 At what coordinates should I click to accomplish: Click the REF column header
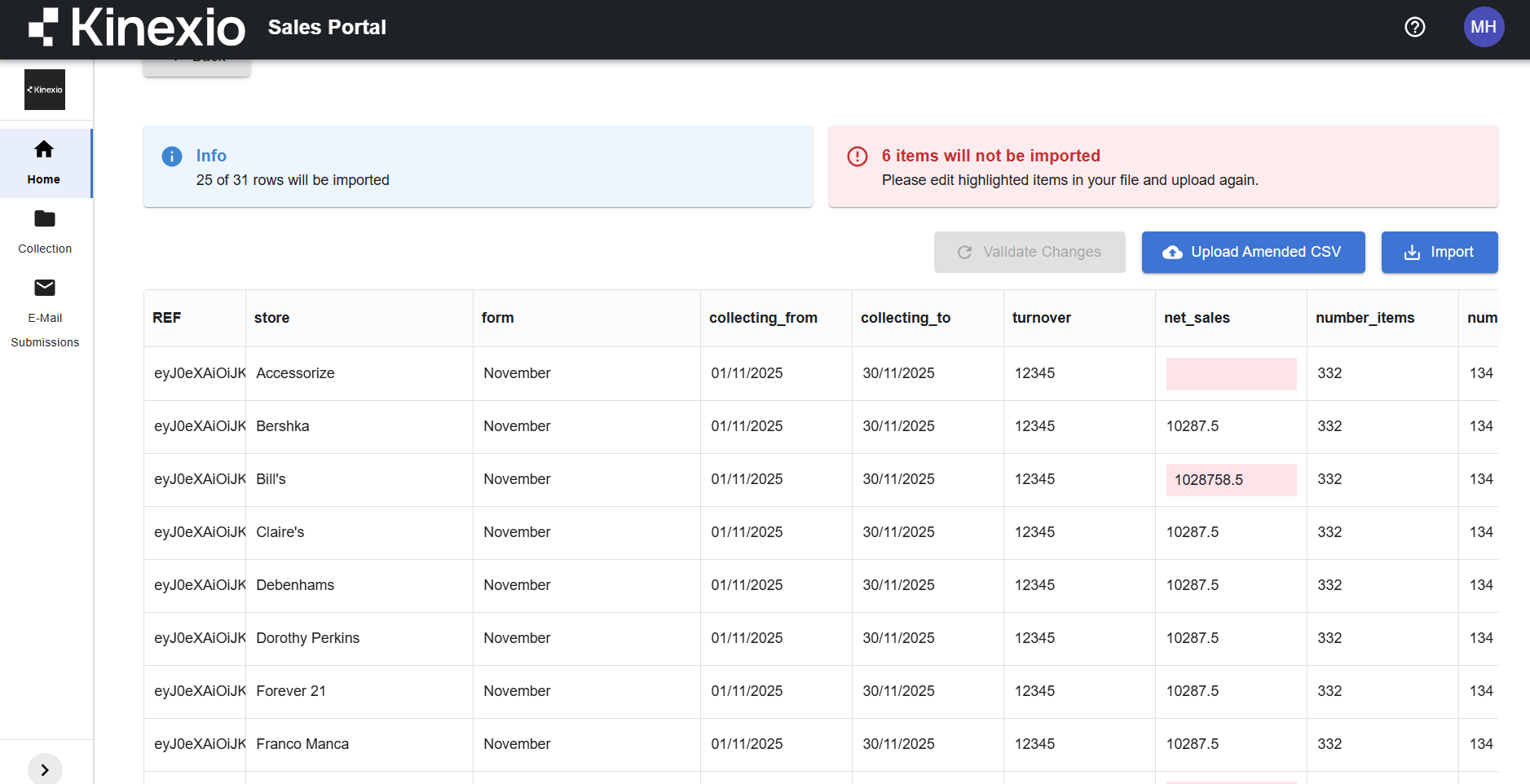tap(167, 318)
